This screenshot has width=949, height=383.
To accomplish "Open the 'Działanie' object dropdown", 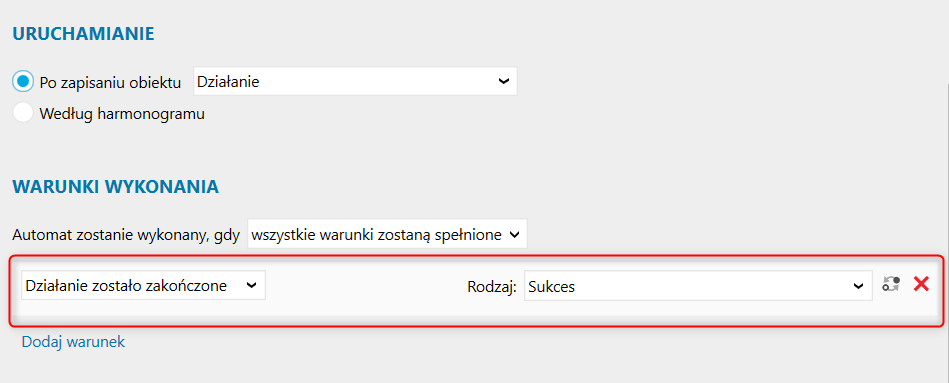I will [x=355, y=82].
